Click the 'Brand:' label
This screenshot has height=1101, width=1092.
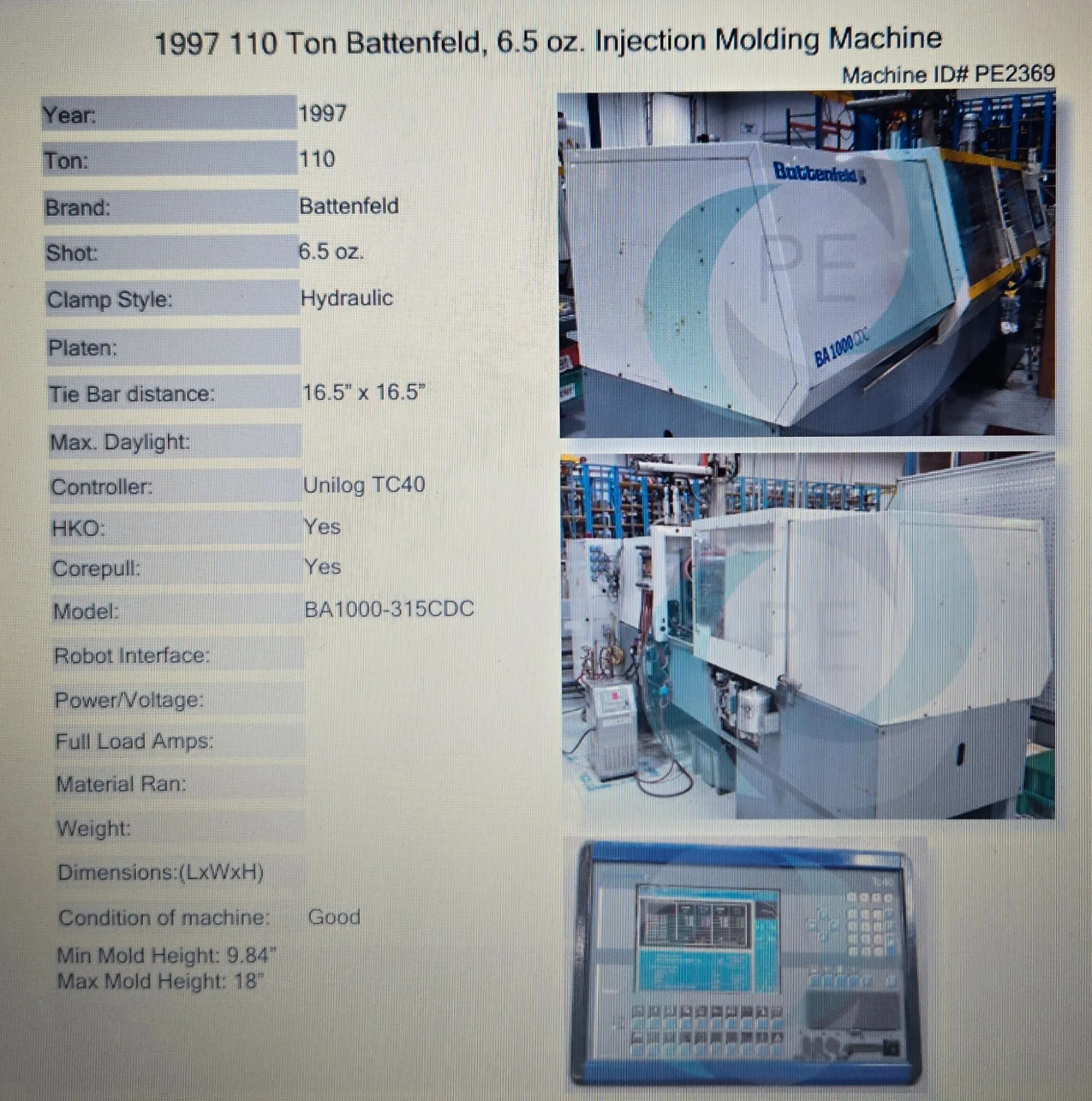click(78, 208)
